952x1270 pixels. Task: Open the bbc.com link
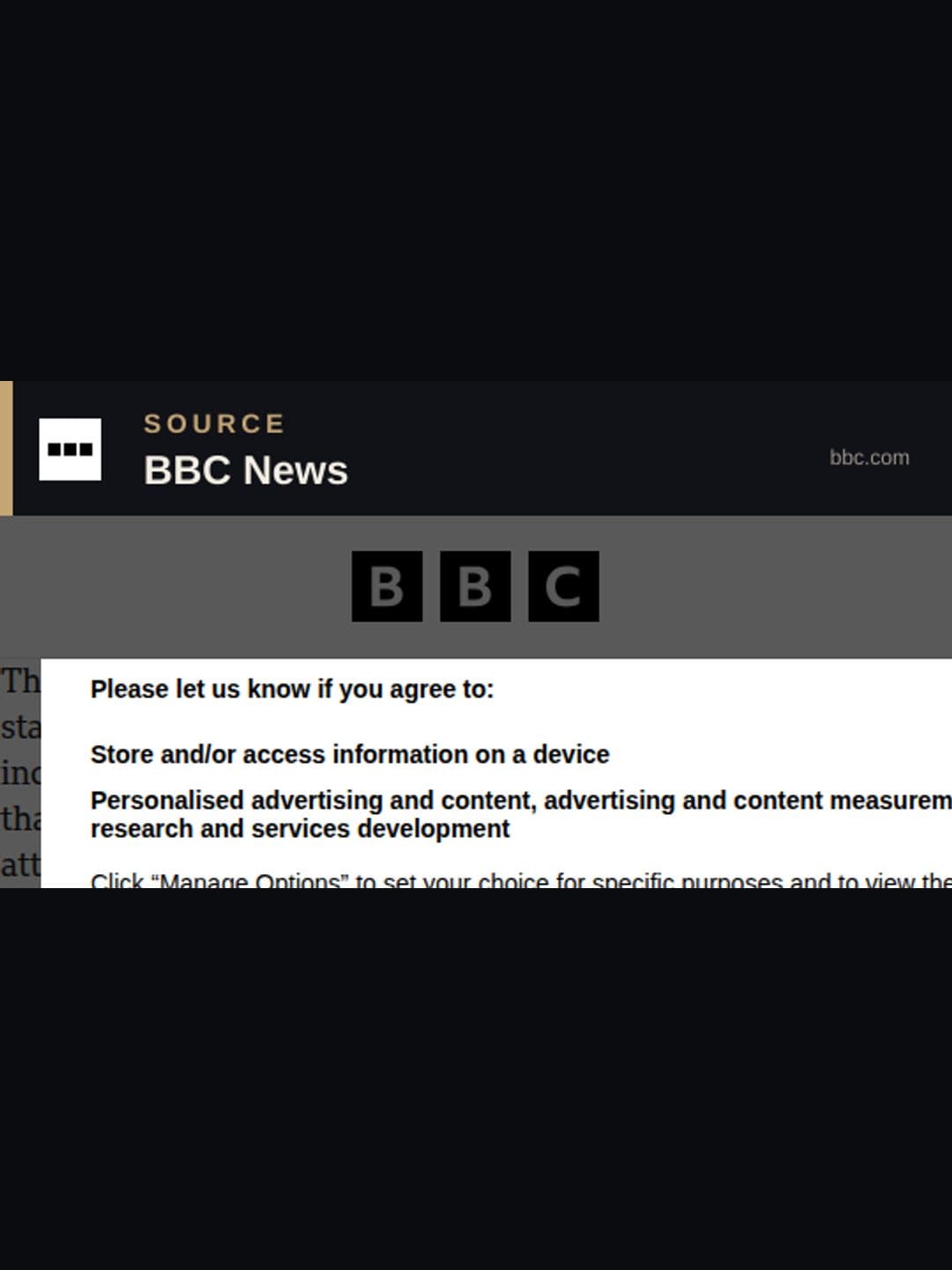869,457
